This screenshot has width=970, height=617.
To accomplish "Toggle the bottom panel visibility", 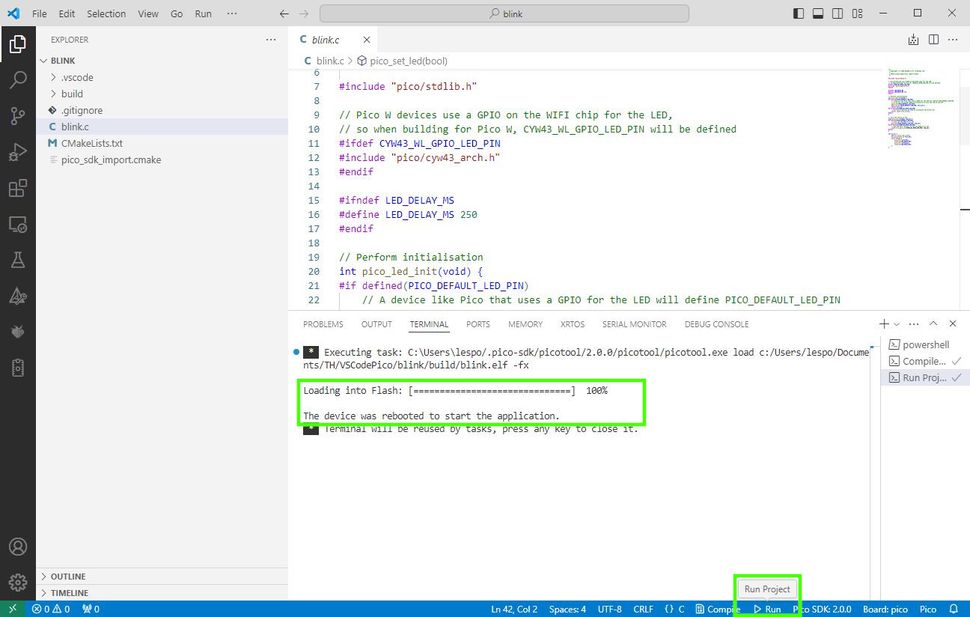I will (x=818, y=14).
